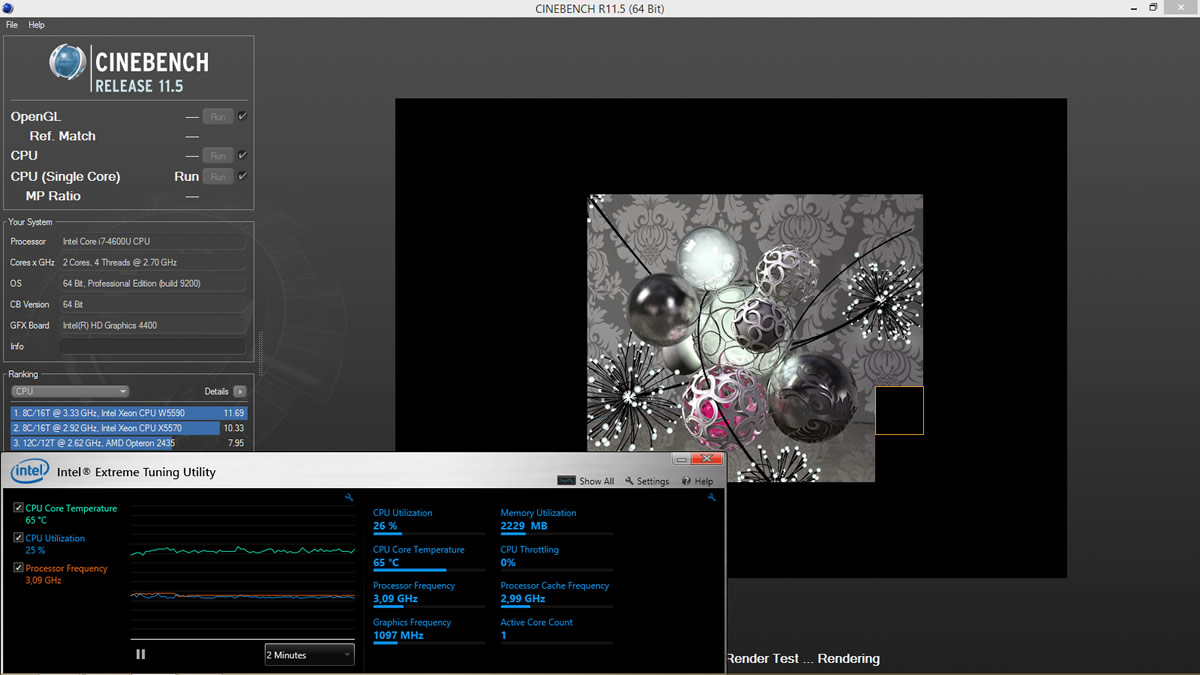Click the Cinebench title bar app icon

(9, 8)
